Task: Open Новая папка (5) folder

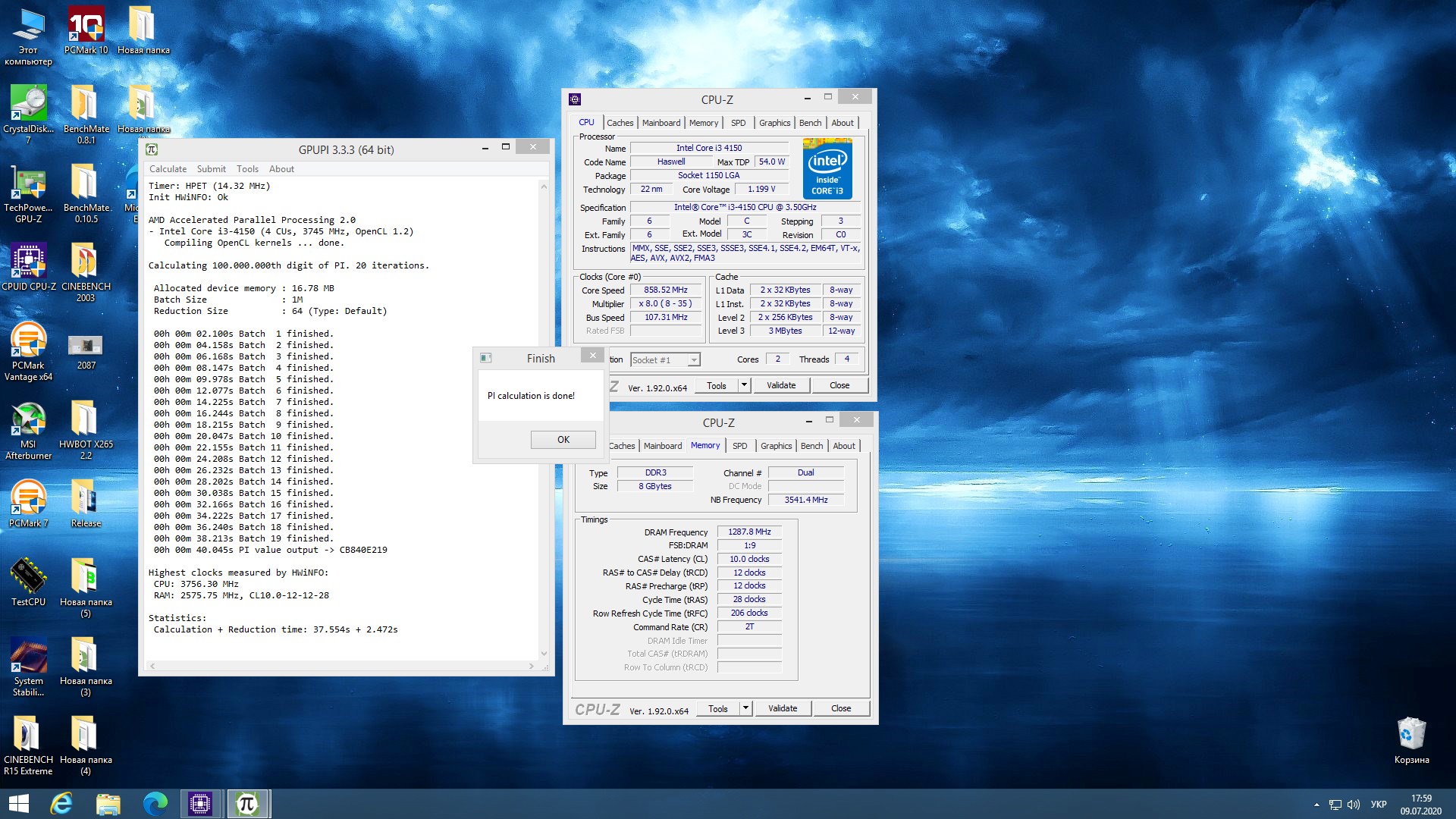Action: (x=86, y=588)
